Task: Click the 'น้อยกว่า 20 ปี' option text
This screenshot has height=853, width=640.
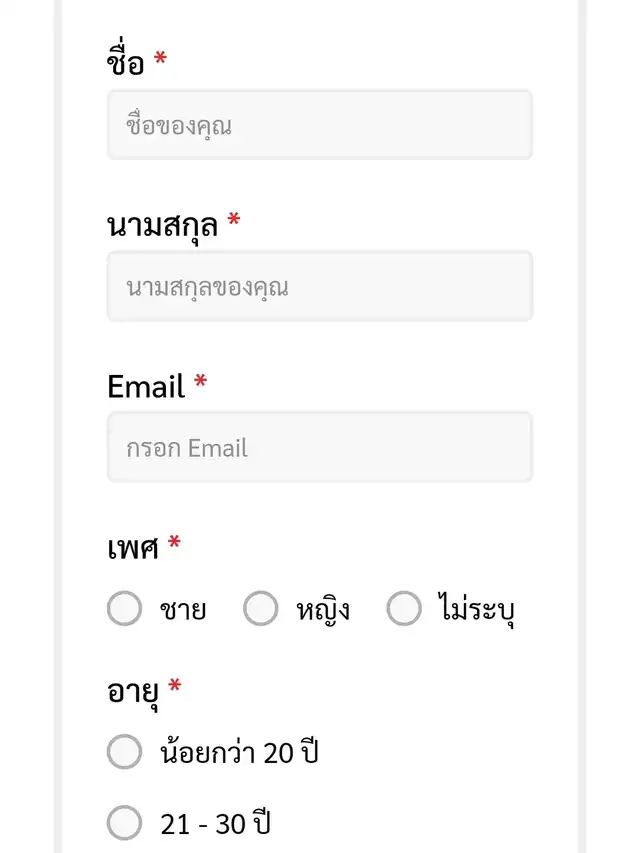Action: pos(239,752)
